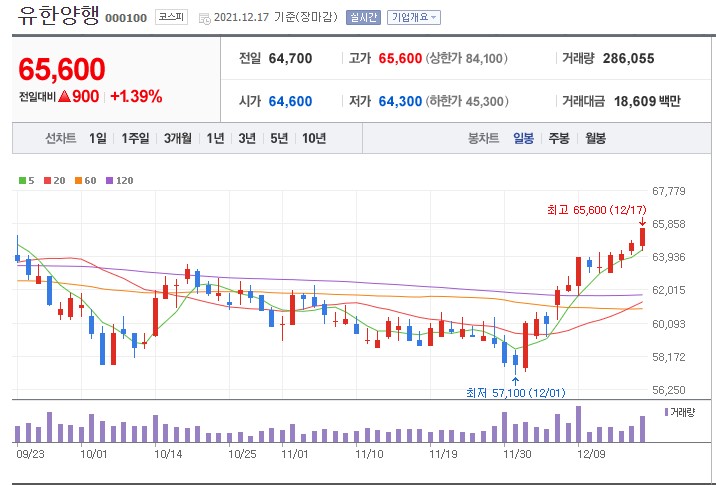Viewport: 716px width, 485px height.
Task: Click the 실시간 button
Action: (x=363, y=18)
